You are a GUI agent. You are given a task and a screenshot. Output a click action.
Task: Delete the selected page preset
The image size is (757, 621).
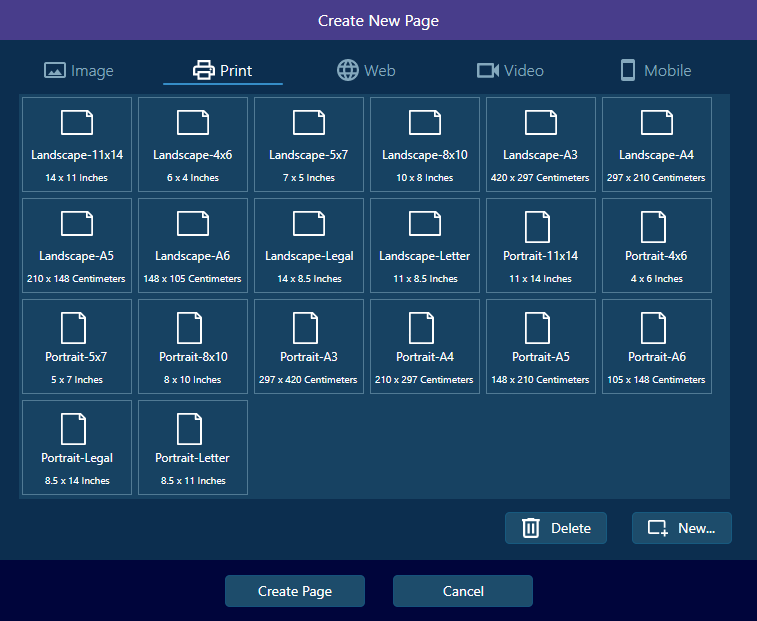point(556,528)
